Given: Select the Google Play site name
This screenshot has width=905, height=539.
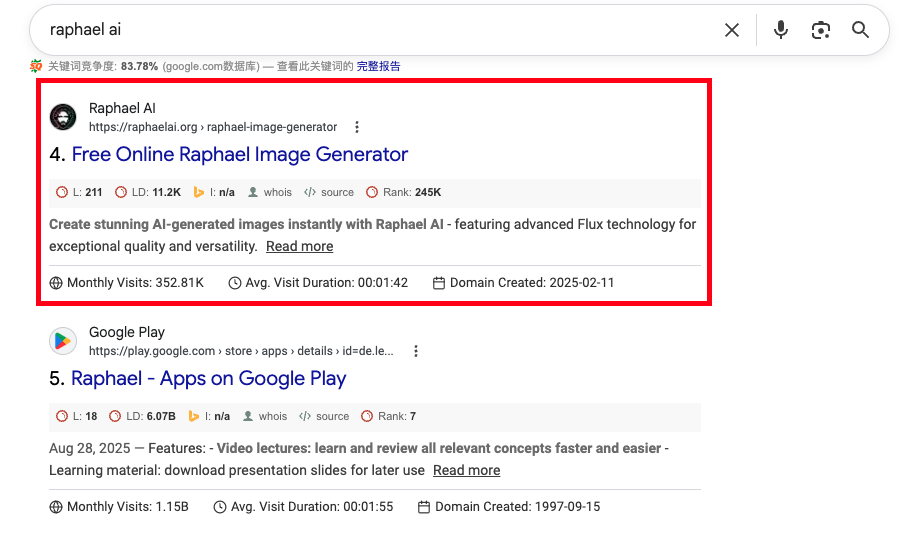Looking at the screenshot, I should click(127, 332).
